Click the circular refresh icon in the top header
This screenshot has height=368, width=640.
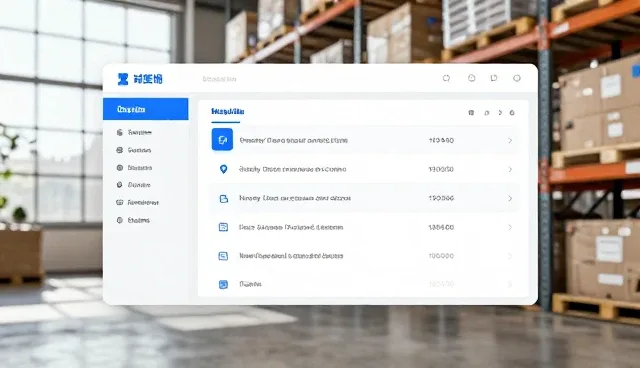click(x=446, y=78)
